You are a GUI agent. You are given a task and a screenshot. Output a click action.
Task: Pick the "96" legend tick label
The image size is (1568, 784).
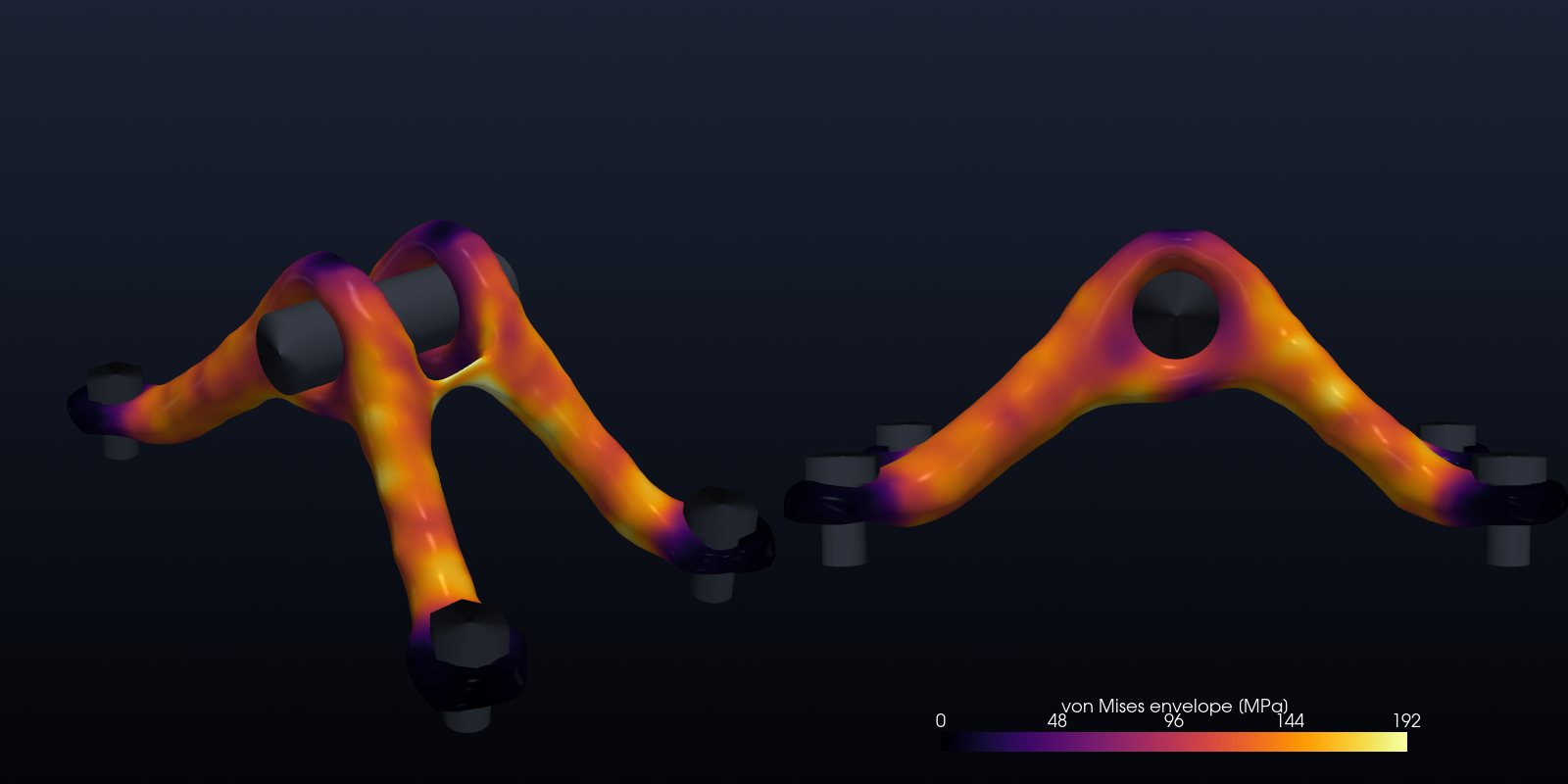(1173, 720)
